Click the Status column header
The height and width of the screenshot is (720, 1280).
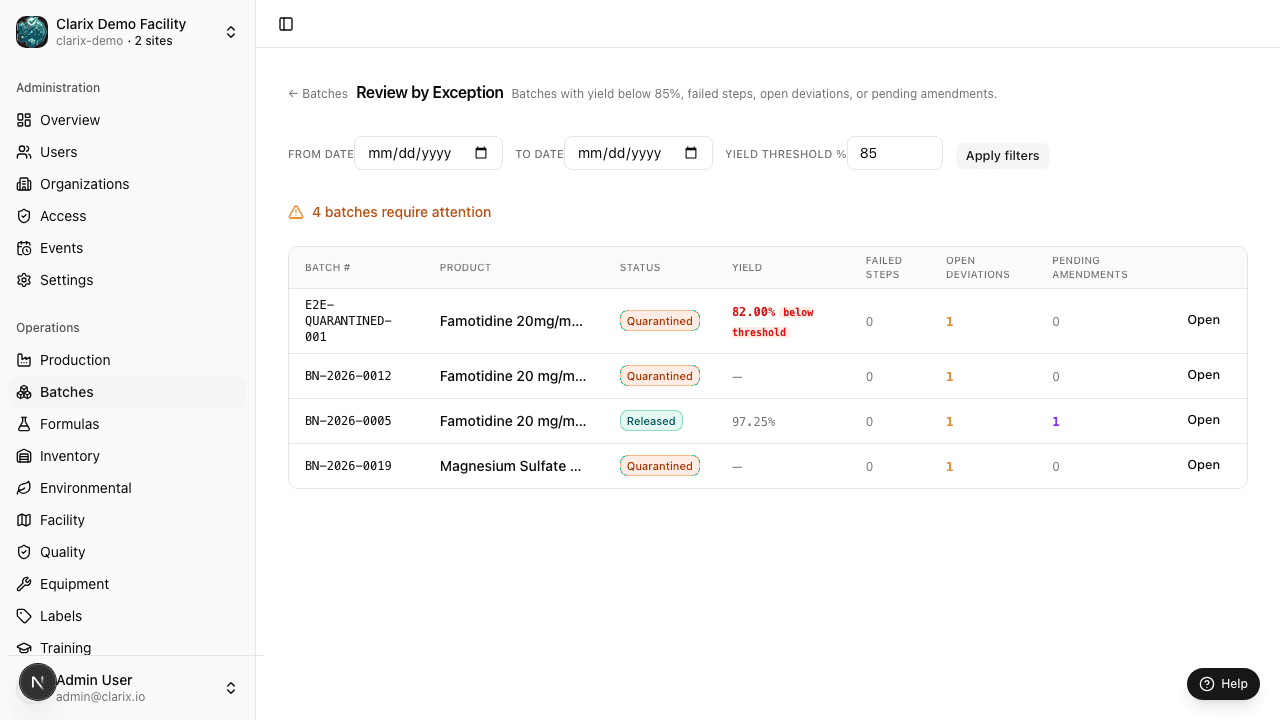coord(640,268)
